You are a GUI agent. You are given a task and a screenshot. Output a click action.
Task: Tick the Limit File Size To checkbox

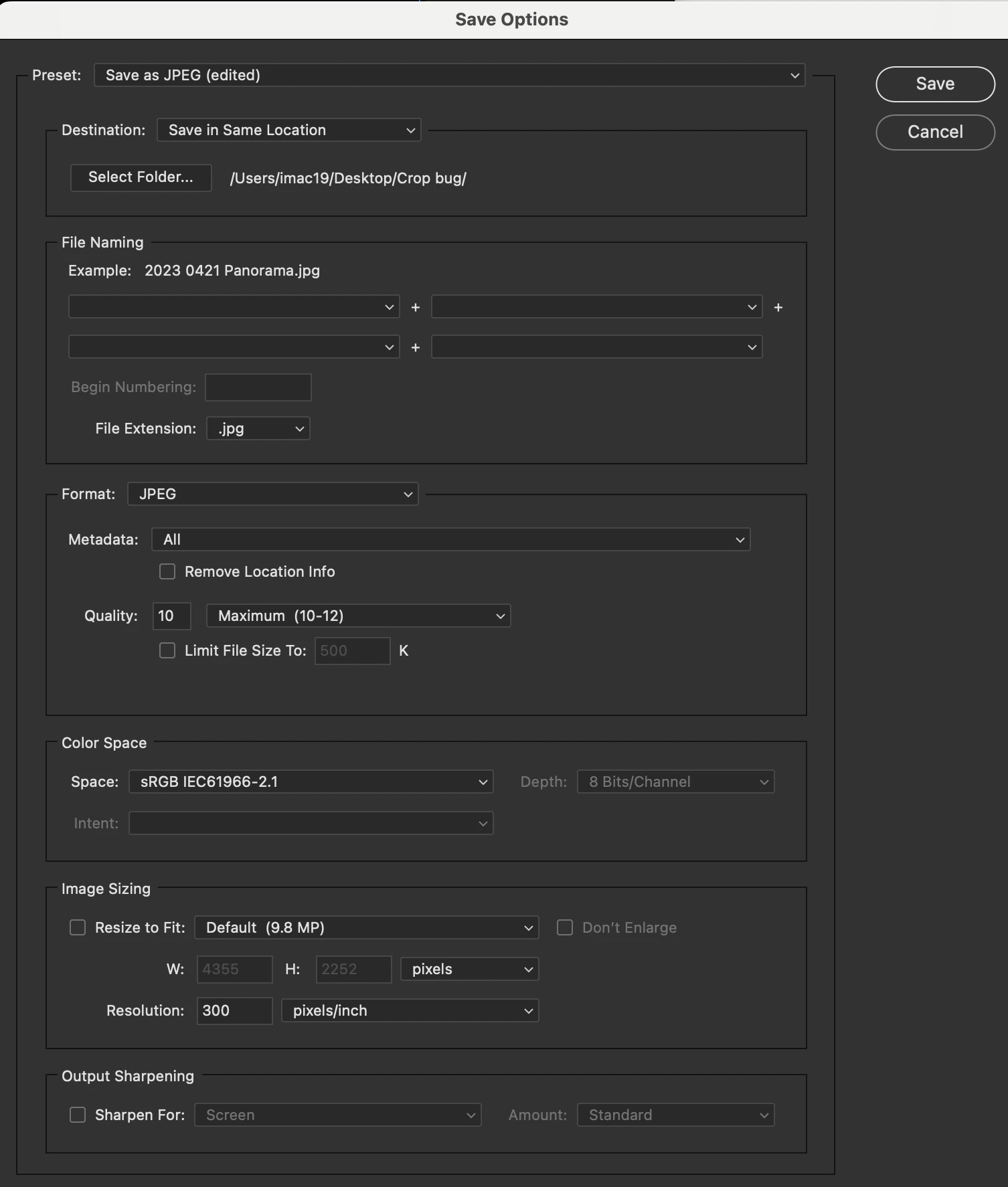click(167, 650)
